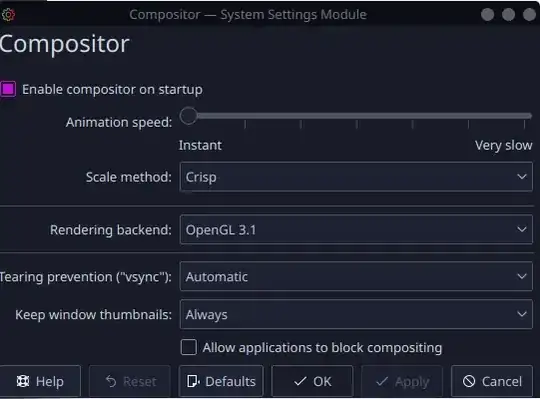Screen dimensions: 540x399
Task: Click the checkmark icon on the Apply button
Action: pyautogui.click(x=382, y=381)
